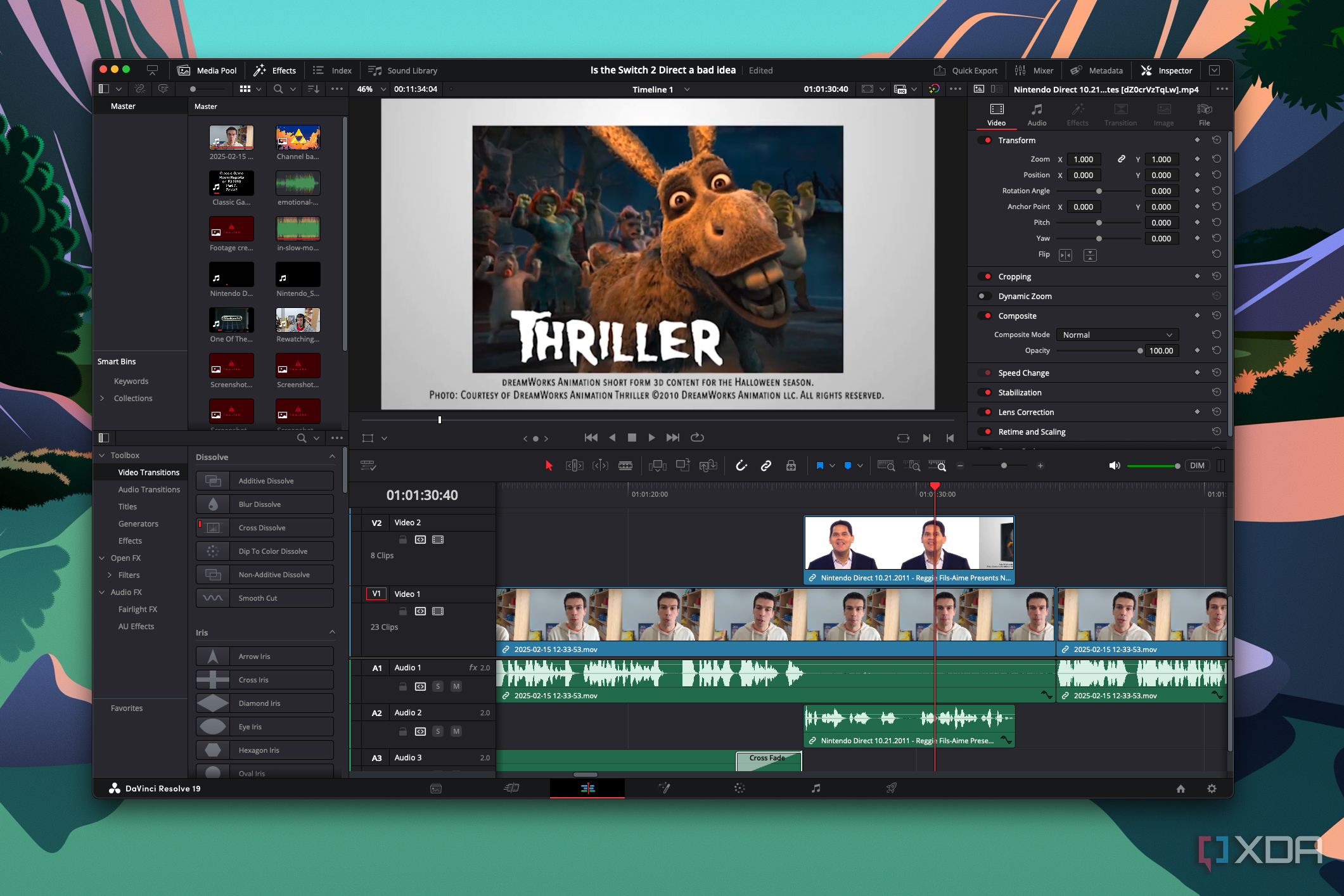Reset Transform settings with reset arrow
1344x896 pixels.
(x=1216, y=140)
